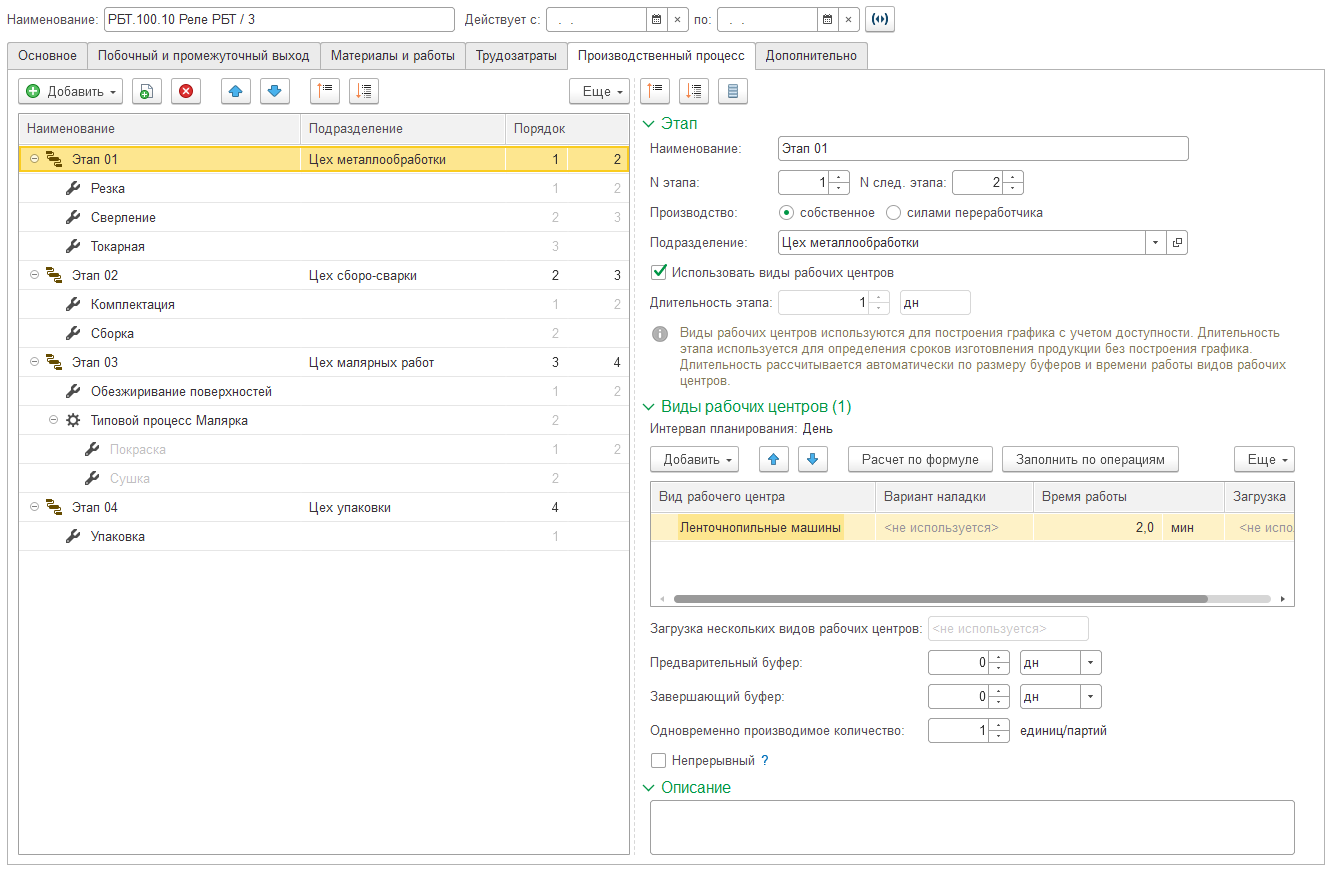1333x871 pixels.
Task: Uncheck 'Использовать виды рабочих центров' checkbox
Action: [x=658, y=272]
